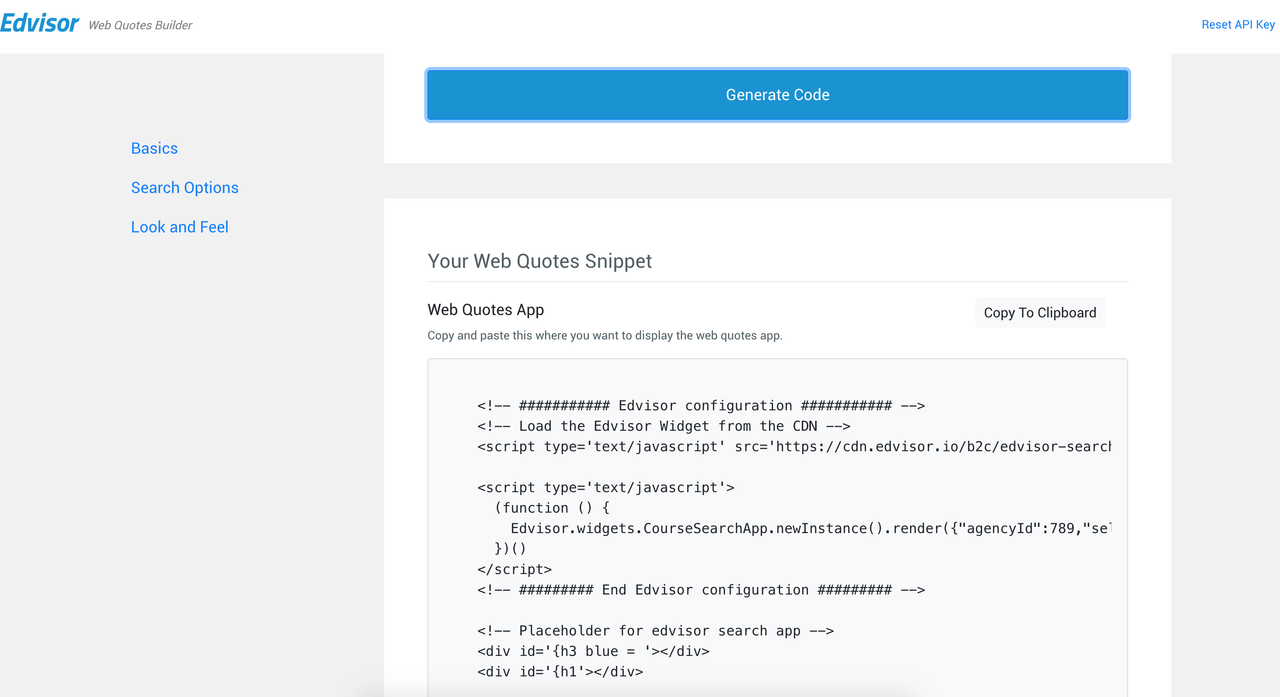Click the script line with cdn.edvisor.io src

(794, 447)
